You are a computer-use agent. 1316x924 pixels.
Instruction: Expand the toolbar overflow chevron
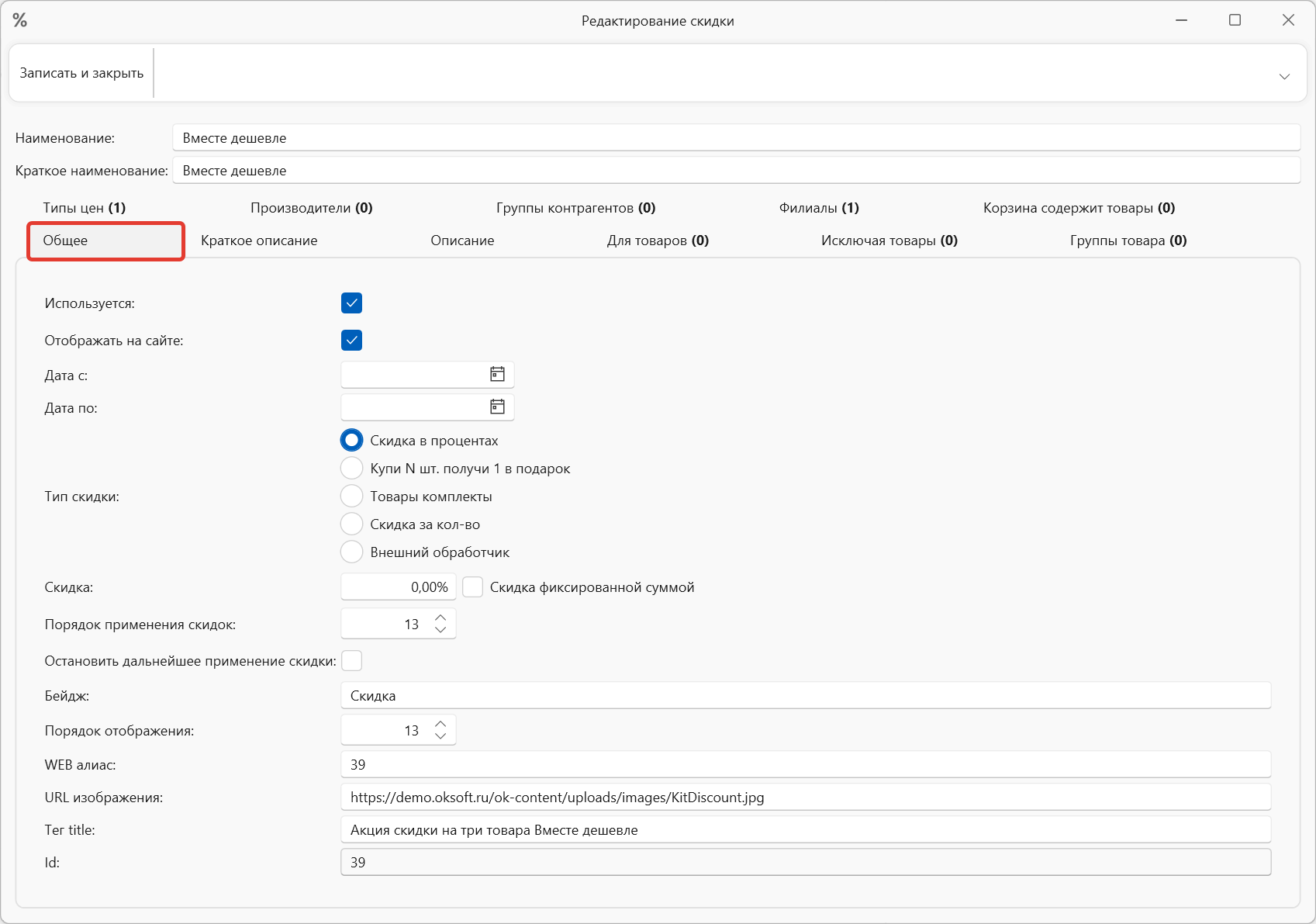[1284, 76]
